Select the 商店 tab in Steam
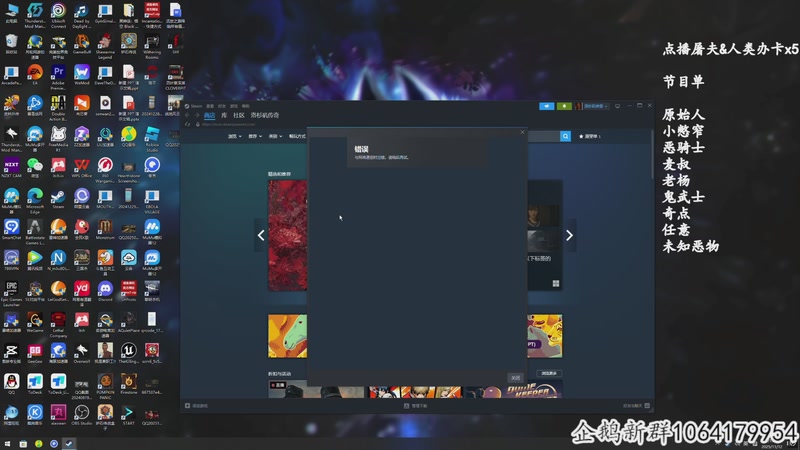The height and width of the screenshot is (450, 800). coord(209,115)
